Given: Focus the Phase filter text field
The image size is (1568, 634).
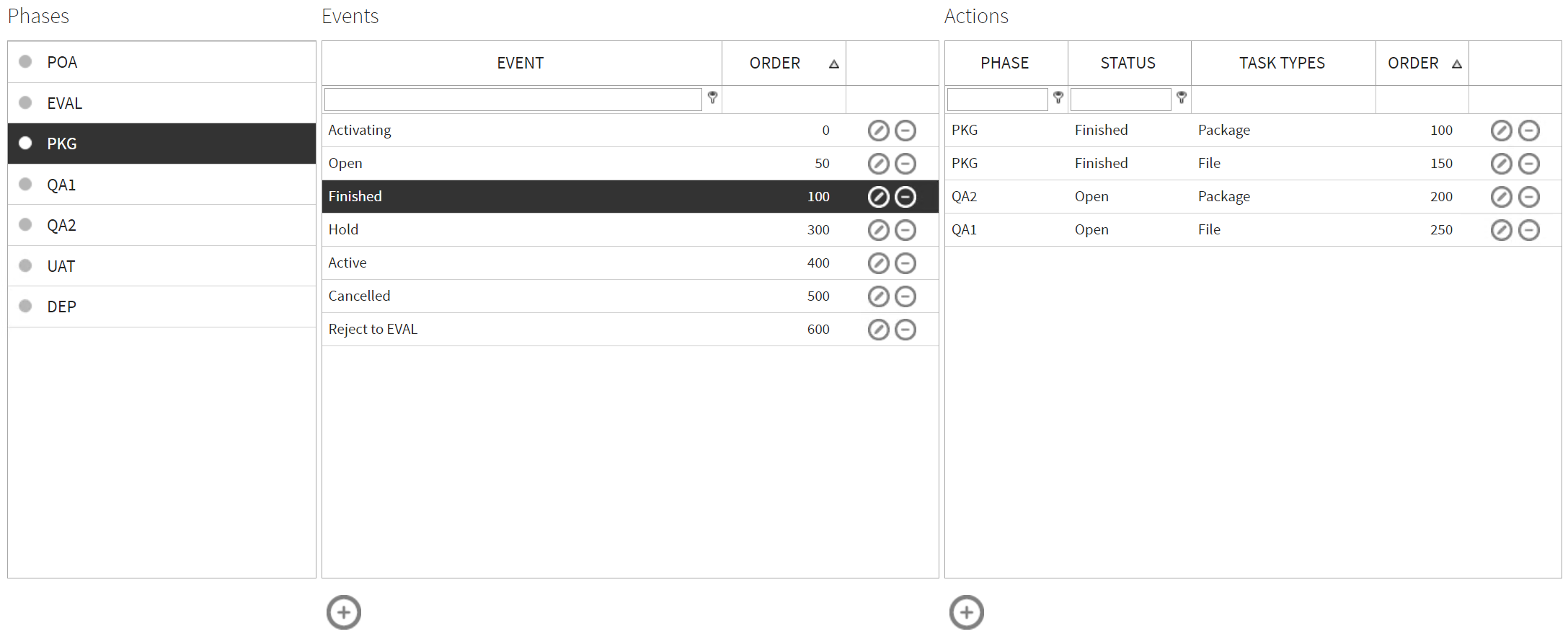Looking at the screenshot, I should click(x=998, y=100).
